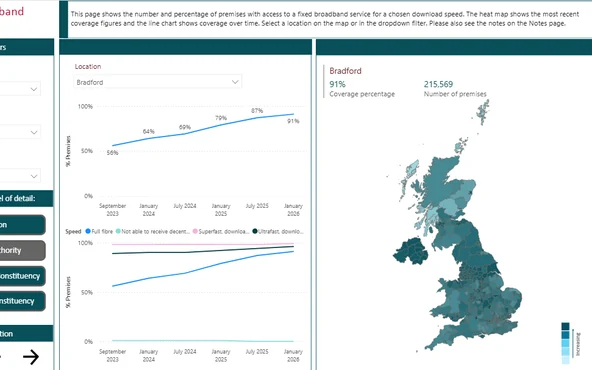This screenshot has height=370, width=592.
Task: Open the Bradford location dropdown
Action: 157,82
